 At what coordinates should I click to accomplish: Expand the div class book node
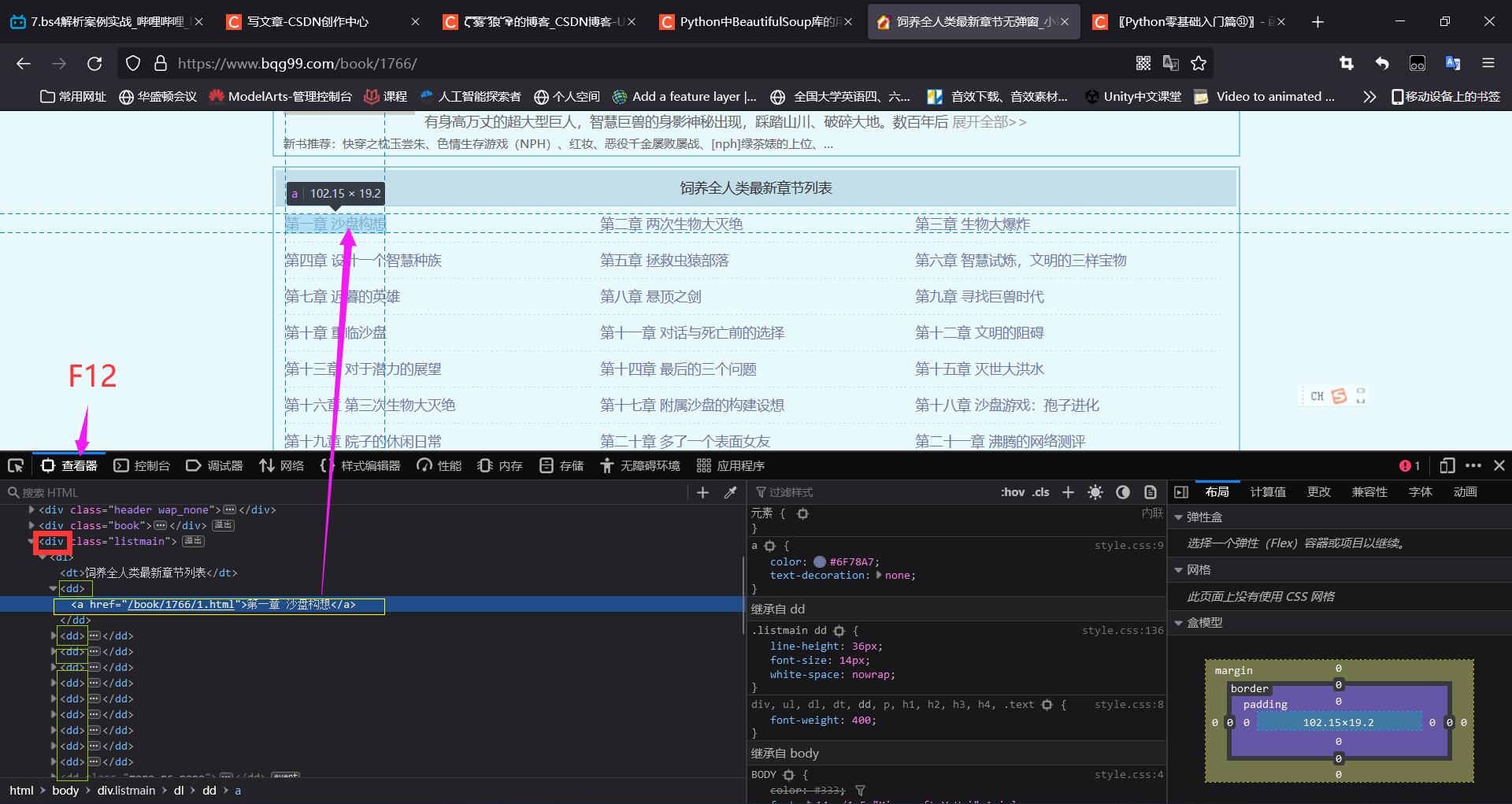coord(31,525)
